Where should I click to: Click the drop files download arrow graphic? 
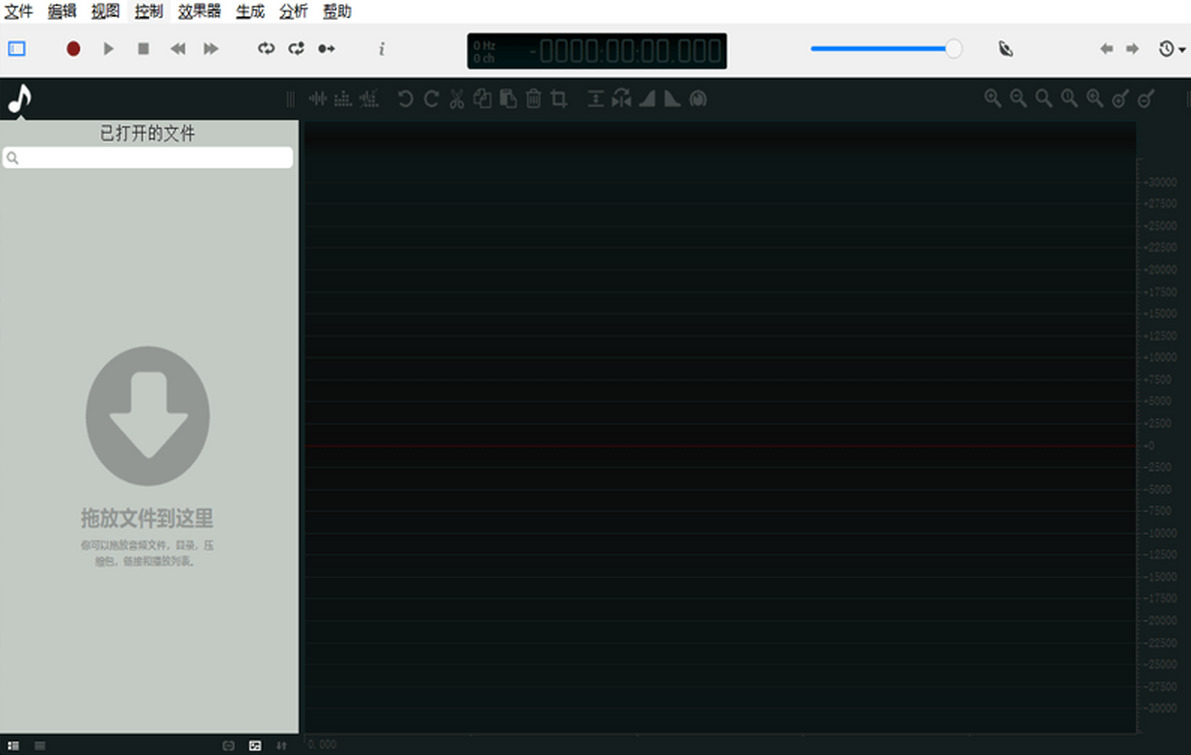(148, 416)
